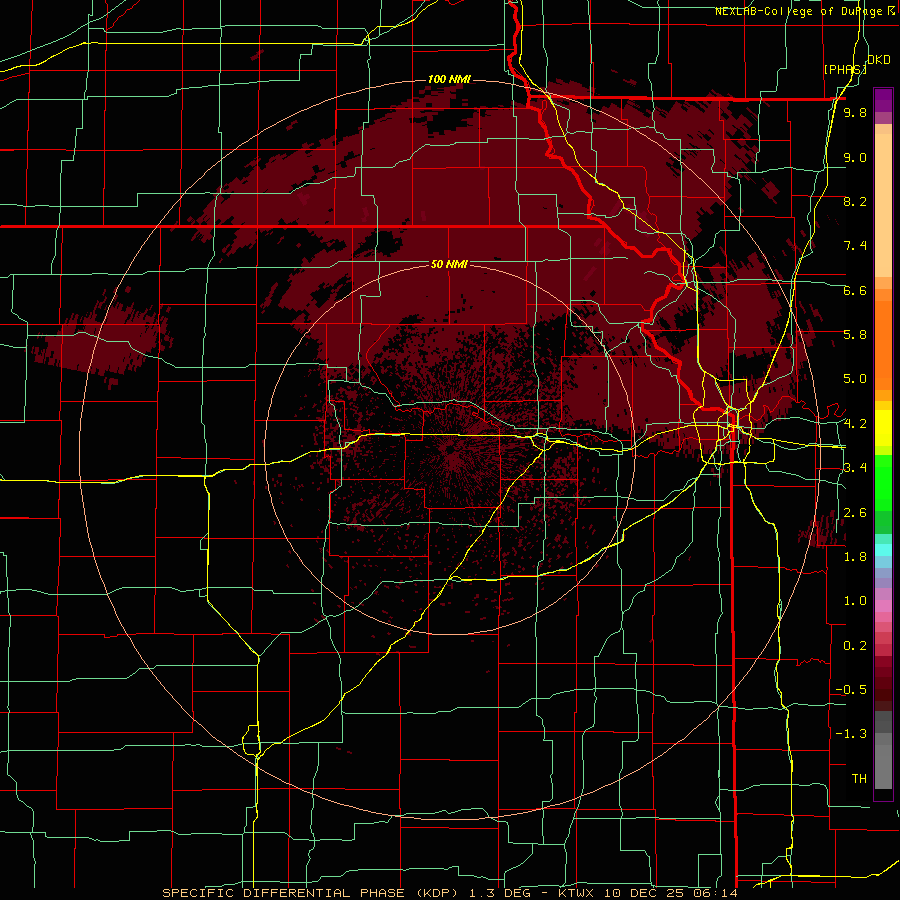Viewport: 900px width, 900px height.
Task: Click the 5.0 value on the color scale
Action: coord(855,379)
